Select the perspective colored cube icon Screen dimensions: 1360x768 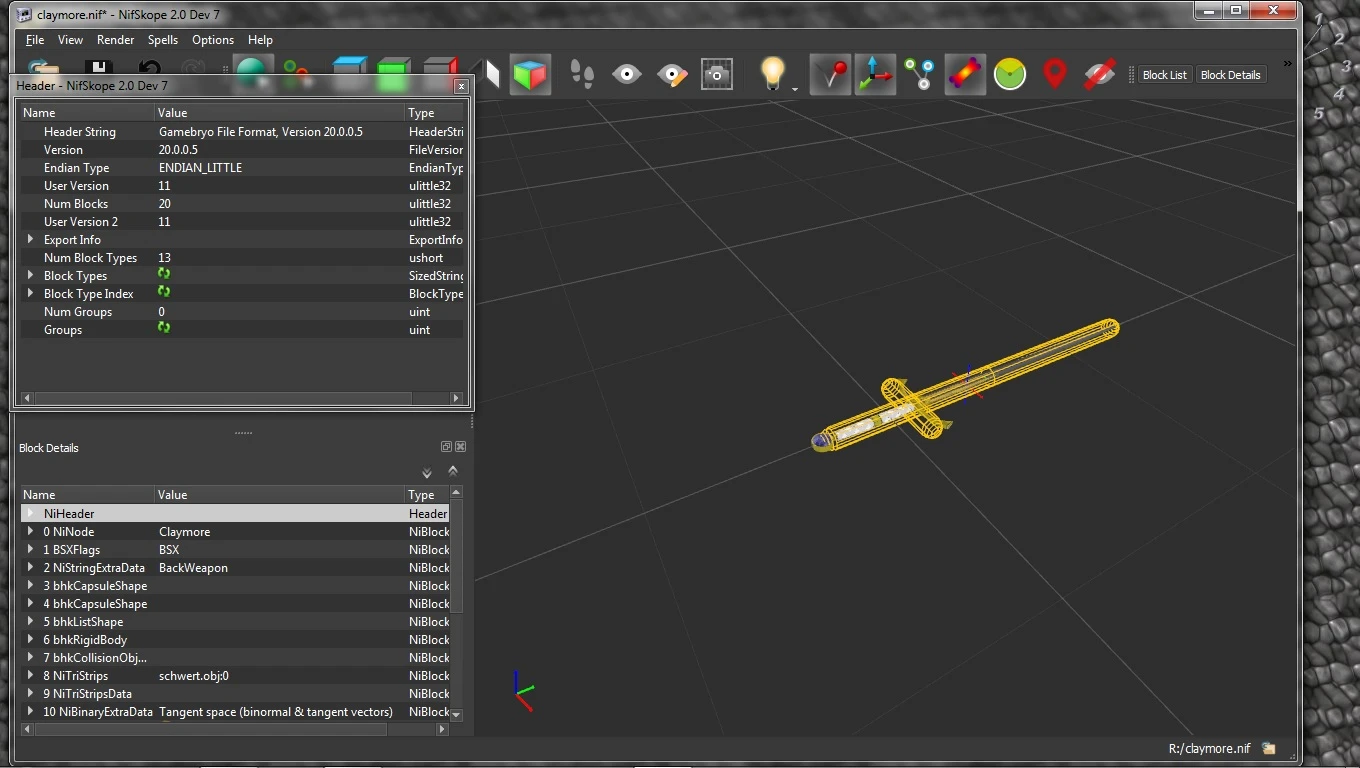531,74
